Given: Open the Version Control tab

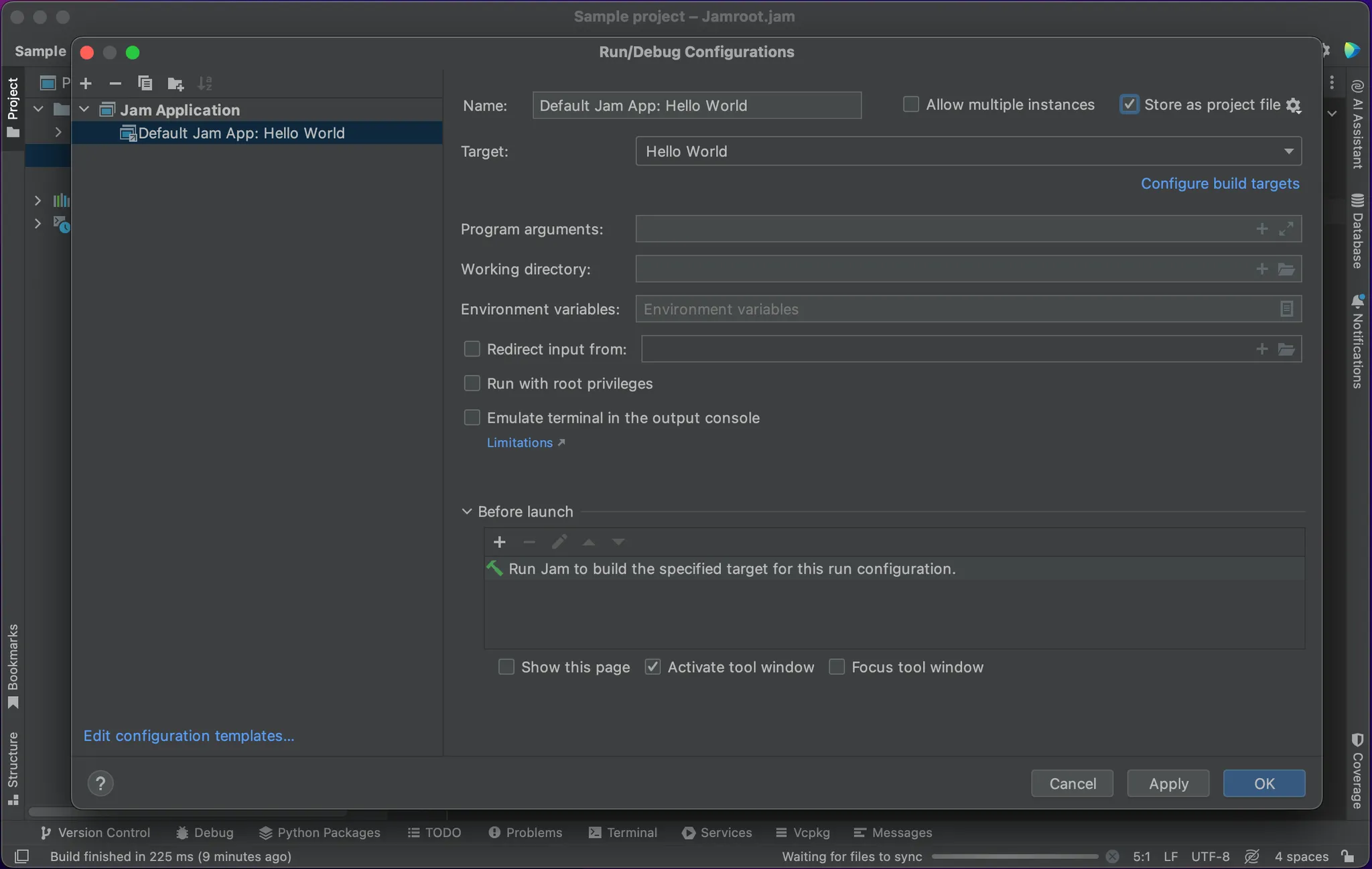Looking at the screenshot, I should pos(95,833).
